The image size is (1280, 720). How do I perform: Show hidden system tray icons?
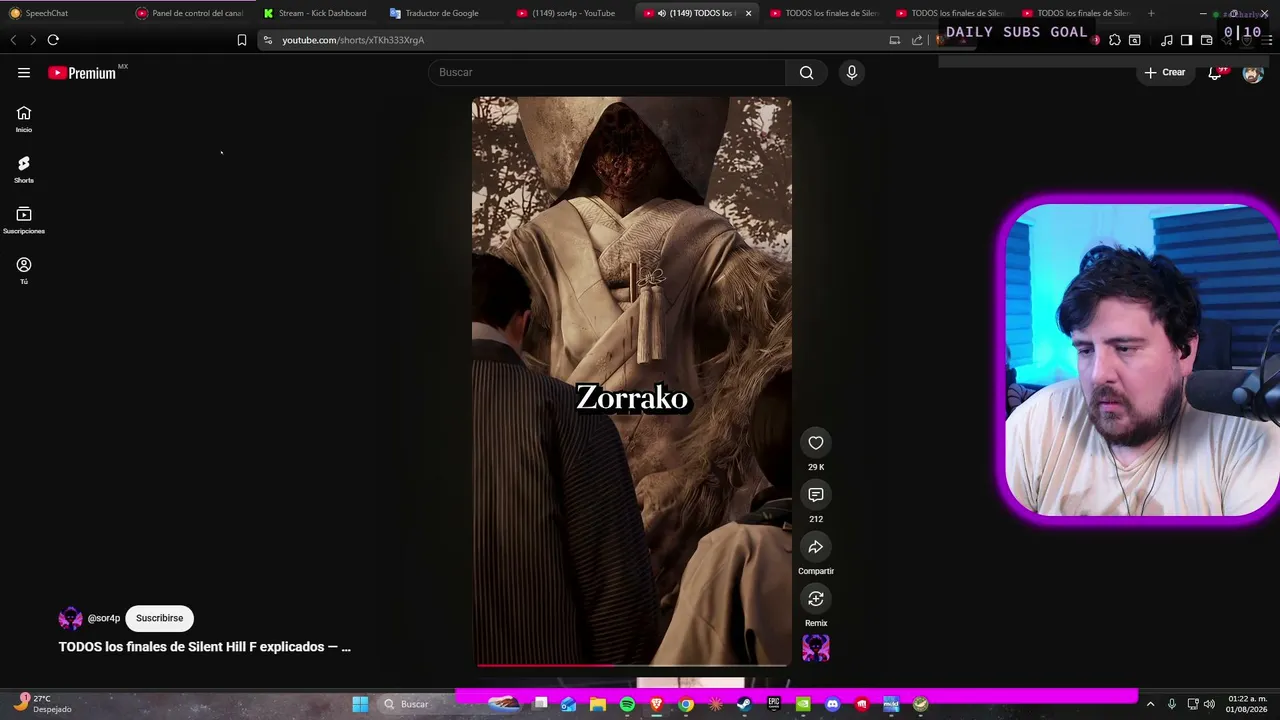point(1150,704)
